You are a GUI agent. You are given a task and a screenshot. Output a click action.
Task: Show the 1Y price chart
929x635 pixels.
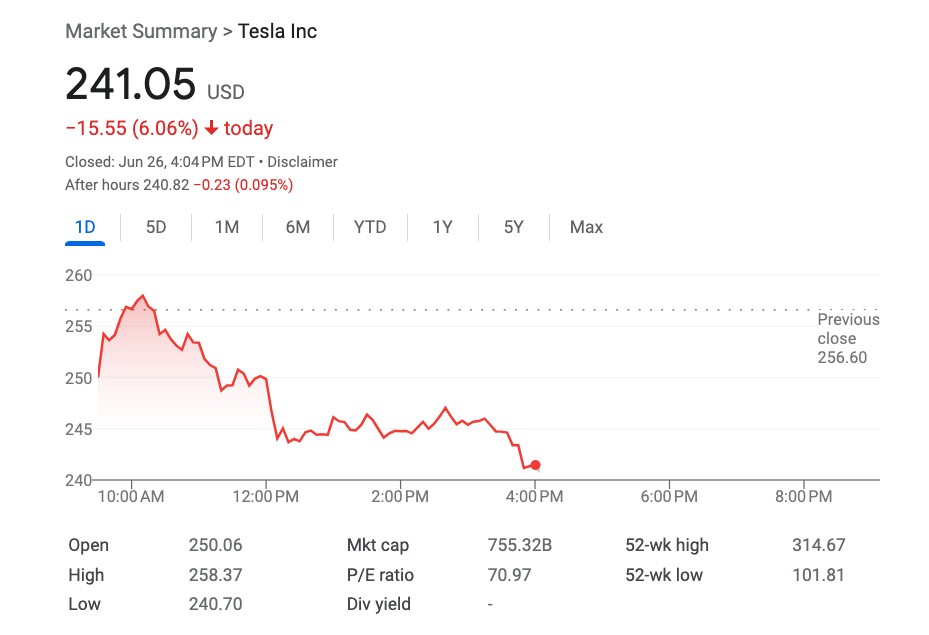[x=442, y=227]
